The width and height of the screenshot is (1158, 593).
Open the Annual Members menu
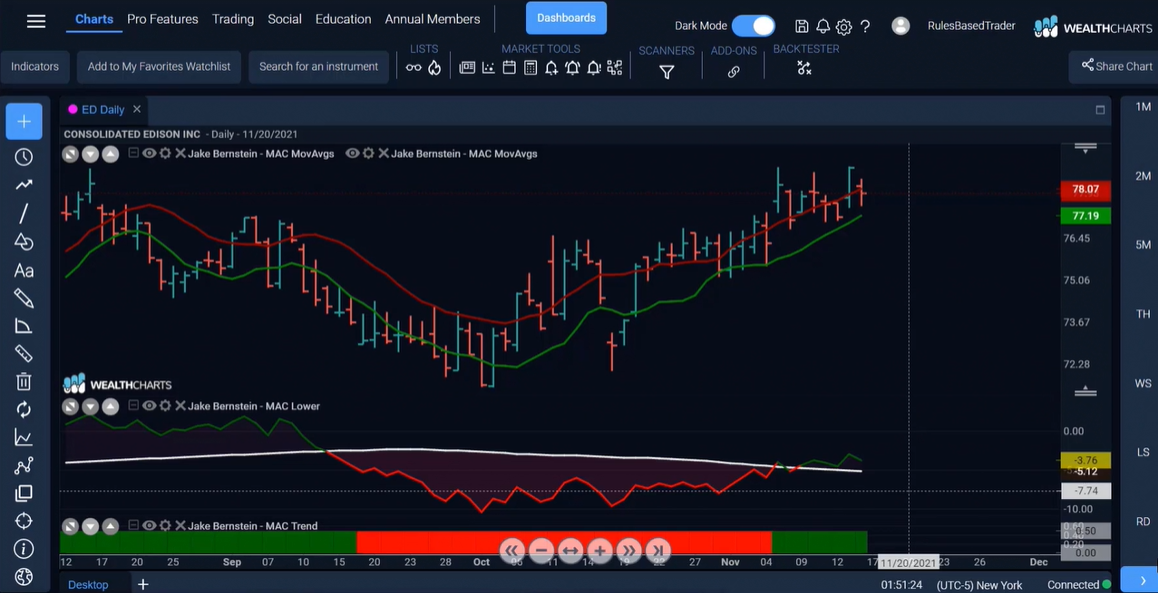click(x=432, y=19)
